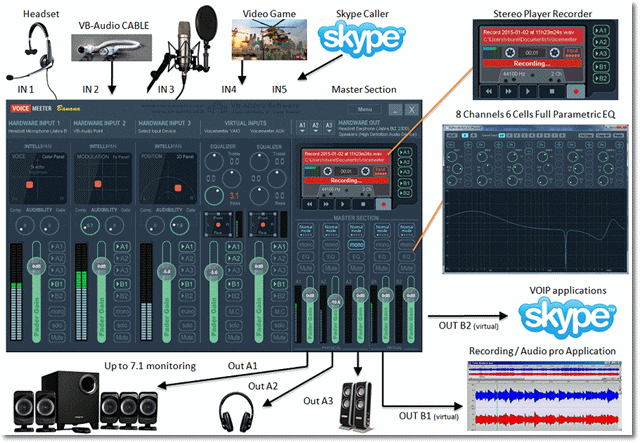The height and width of the screenshot is (443, 640).
Task: Click the Voicemeeter VAIO surround panner pad
Action: [218, 225]
